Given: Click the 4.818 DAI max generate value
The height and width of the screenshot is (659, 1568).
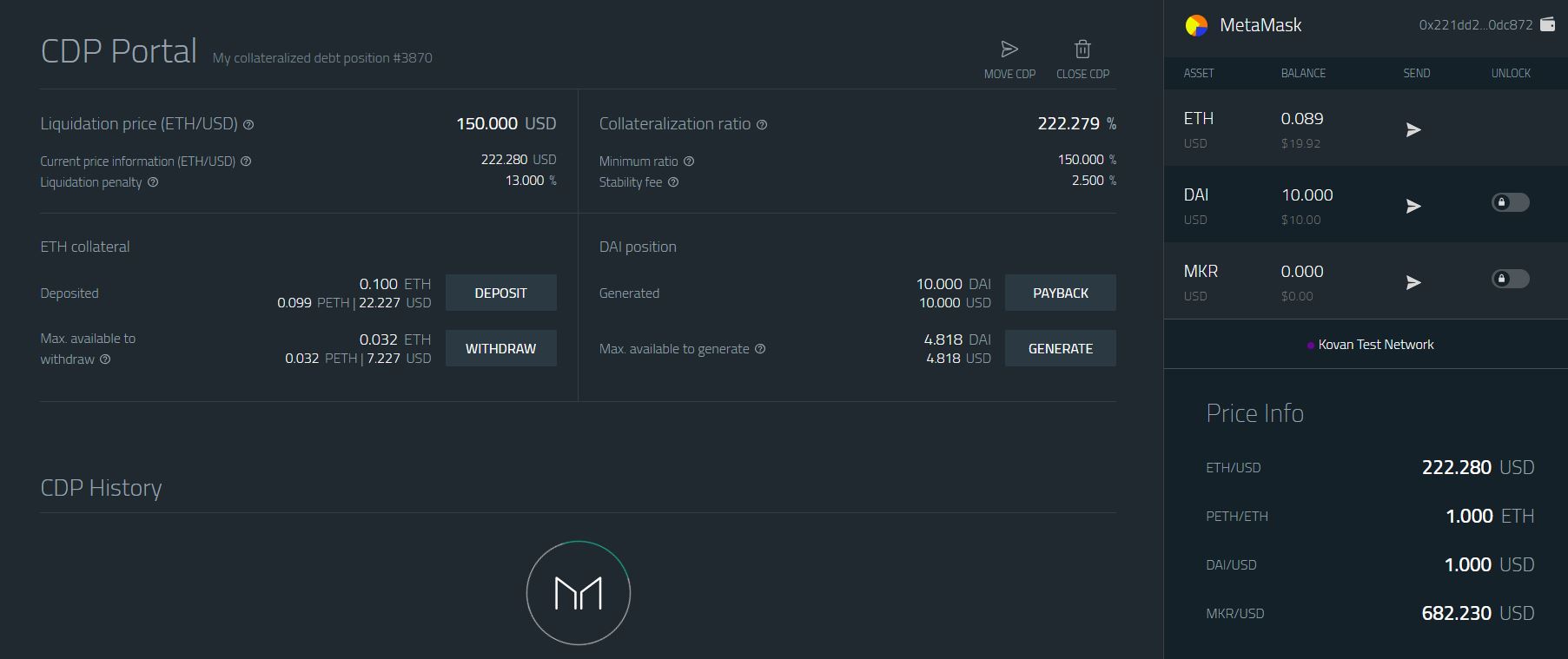Looking at the screenshot, I should (957, 339).
